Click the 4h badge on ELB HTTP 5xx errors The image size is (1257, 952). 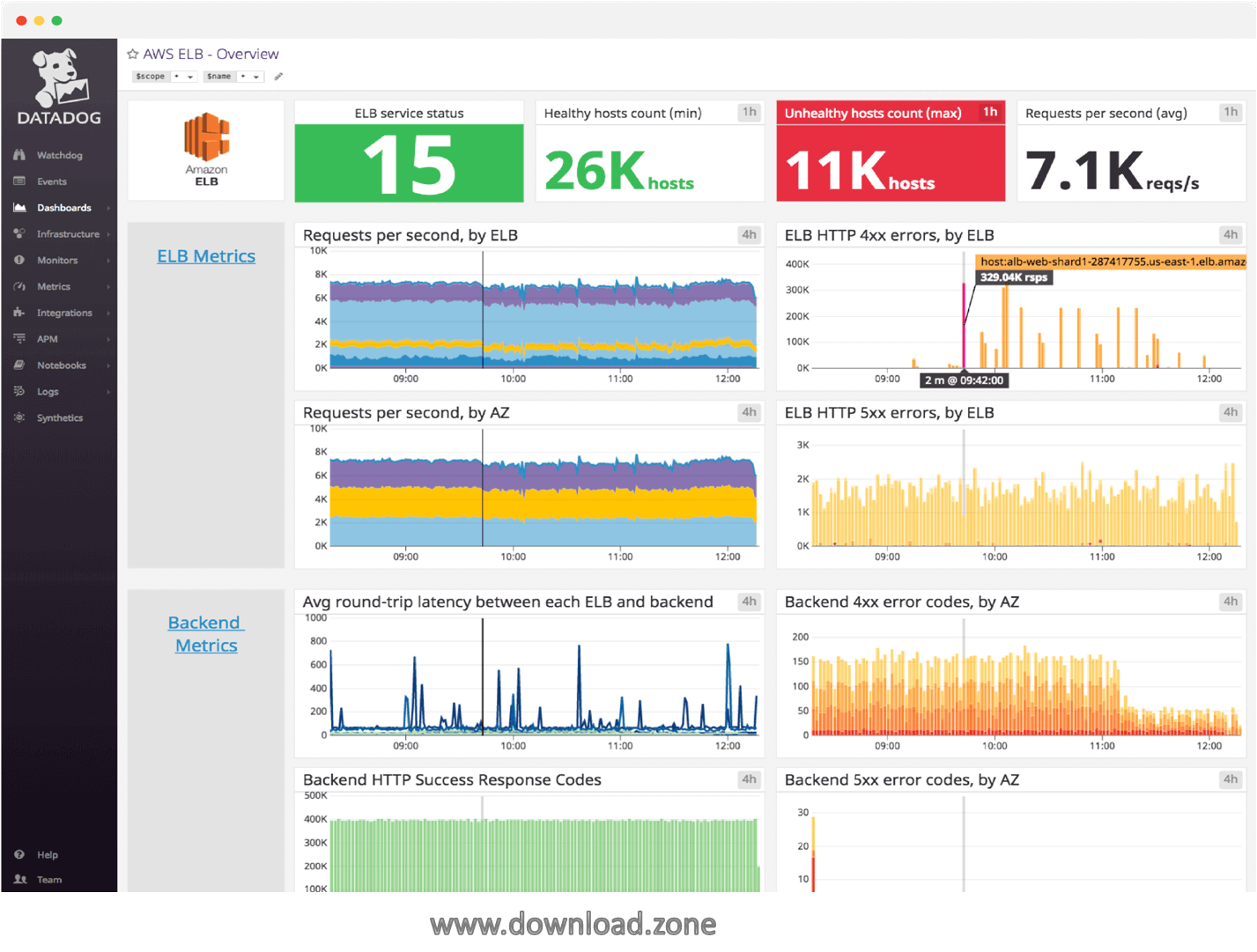coord(1231,412)
